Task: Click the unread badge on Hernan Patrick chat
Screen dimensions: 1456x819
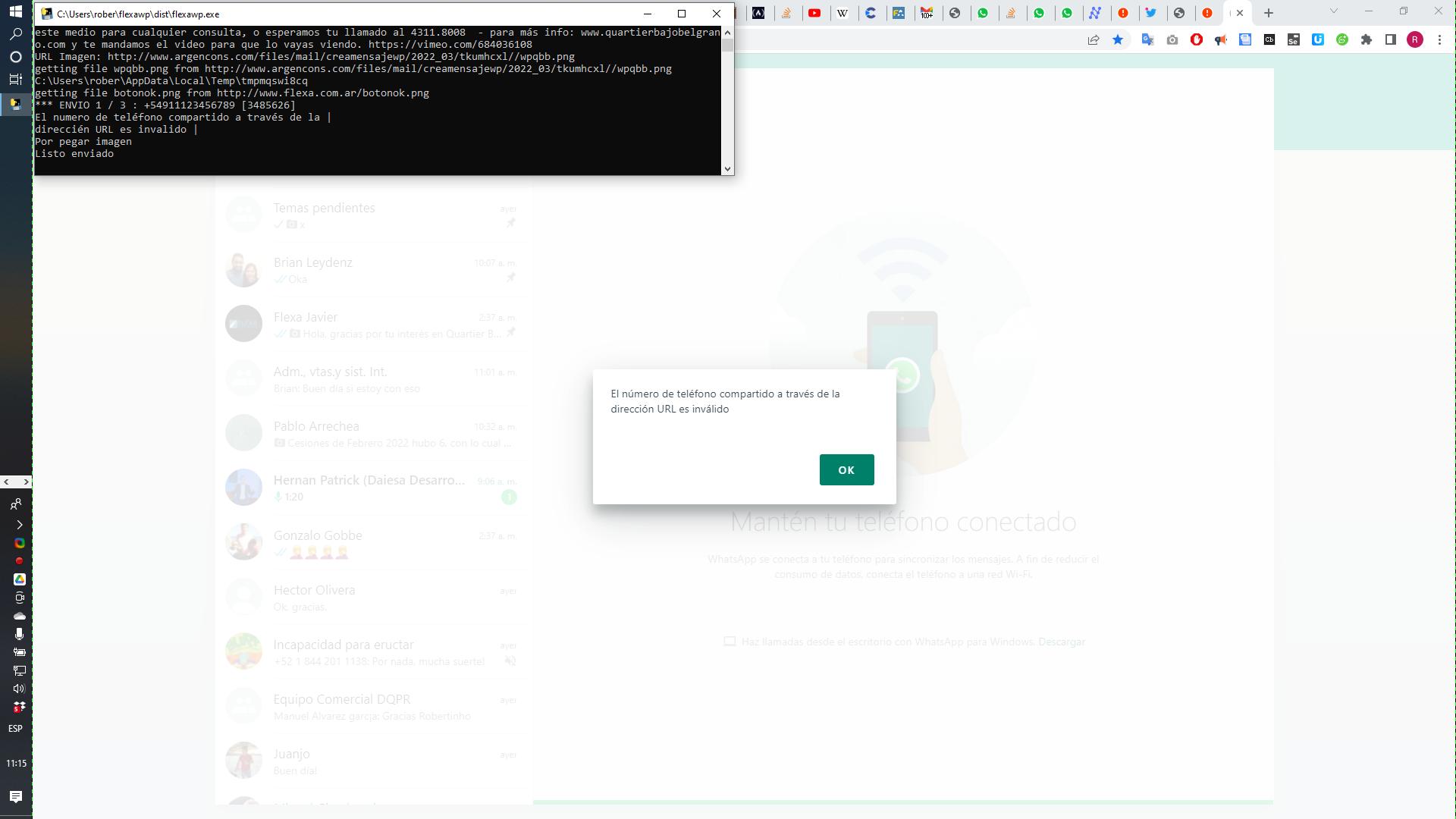Action: click(509, 497)
